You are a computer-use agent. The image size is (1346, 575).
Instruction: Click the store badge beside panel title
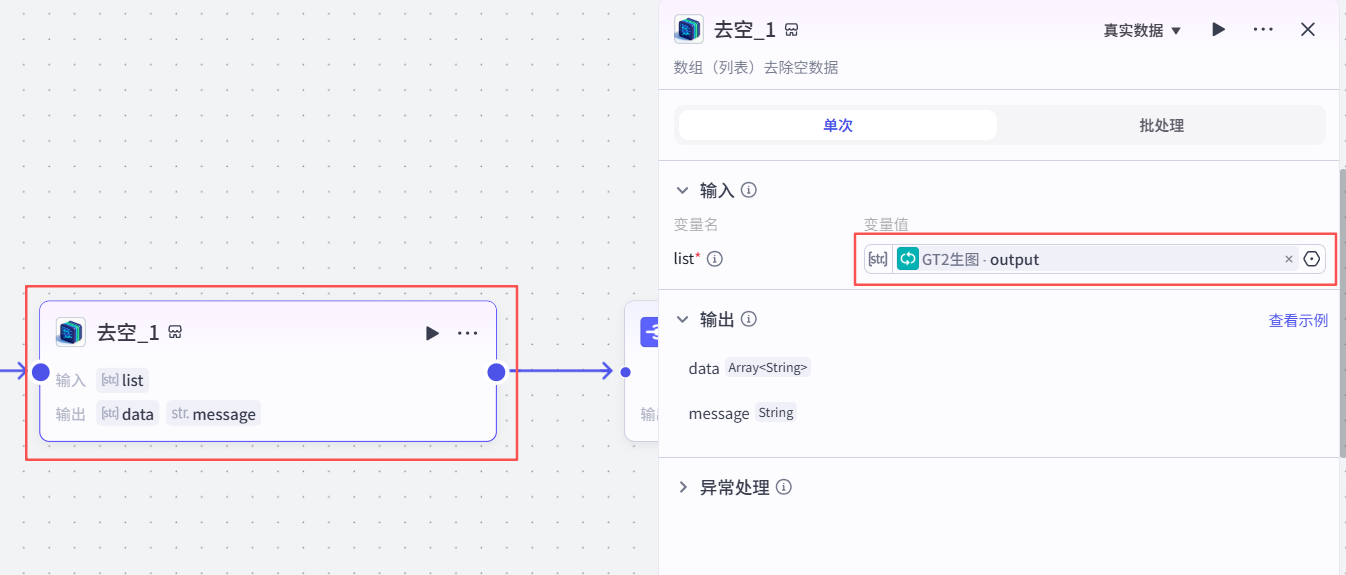pos(791,30)
